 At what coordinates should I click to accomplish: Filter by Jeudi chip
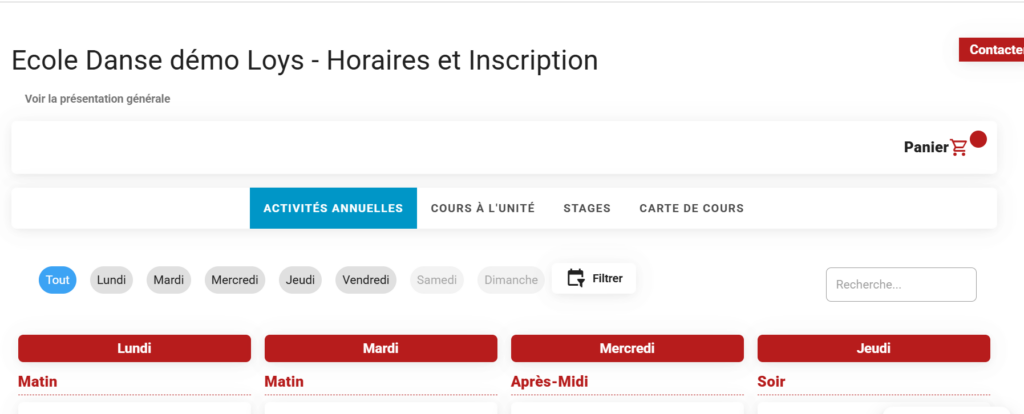(300, 280)
